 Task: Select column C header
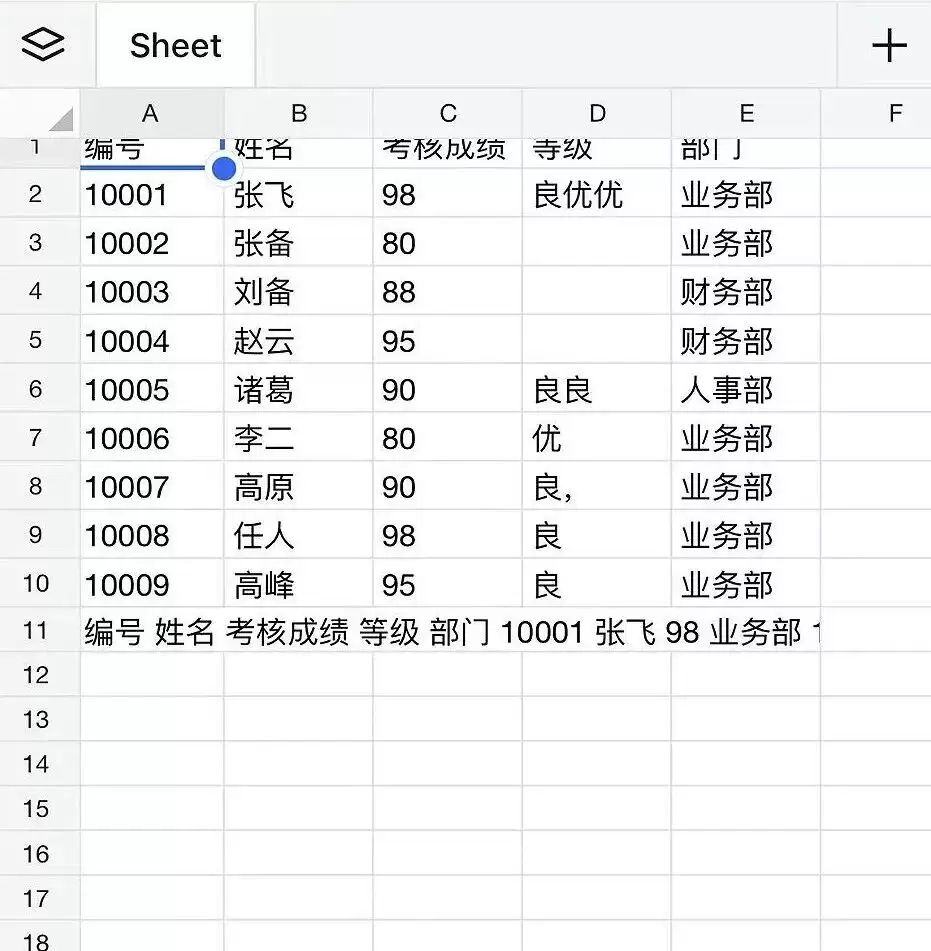(x=448, y=113)
